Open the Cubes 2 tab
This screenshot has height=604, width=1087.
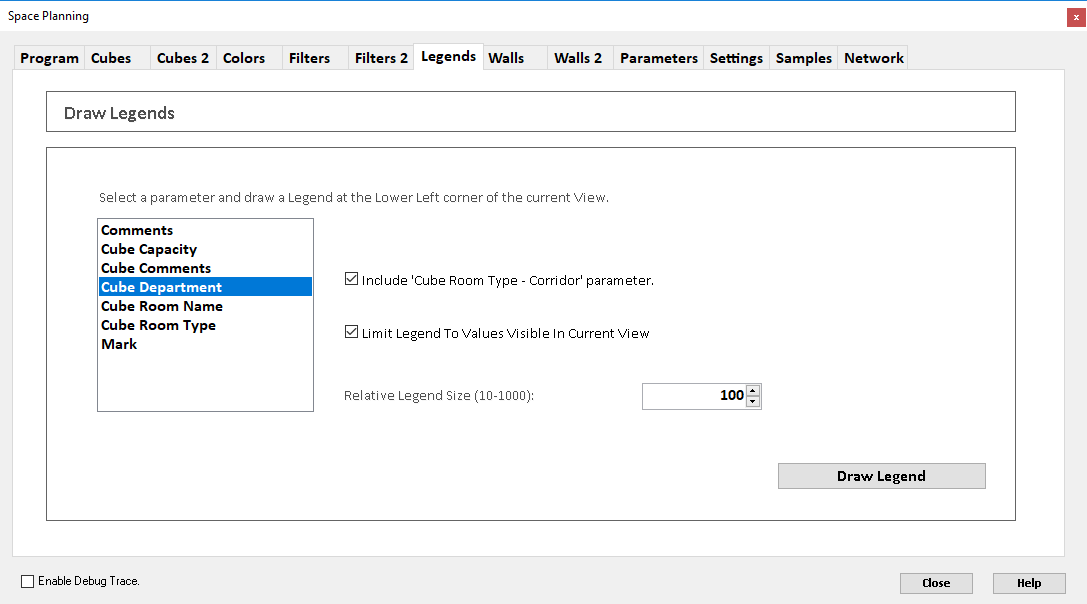183,58
